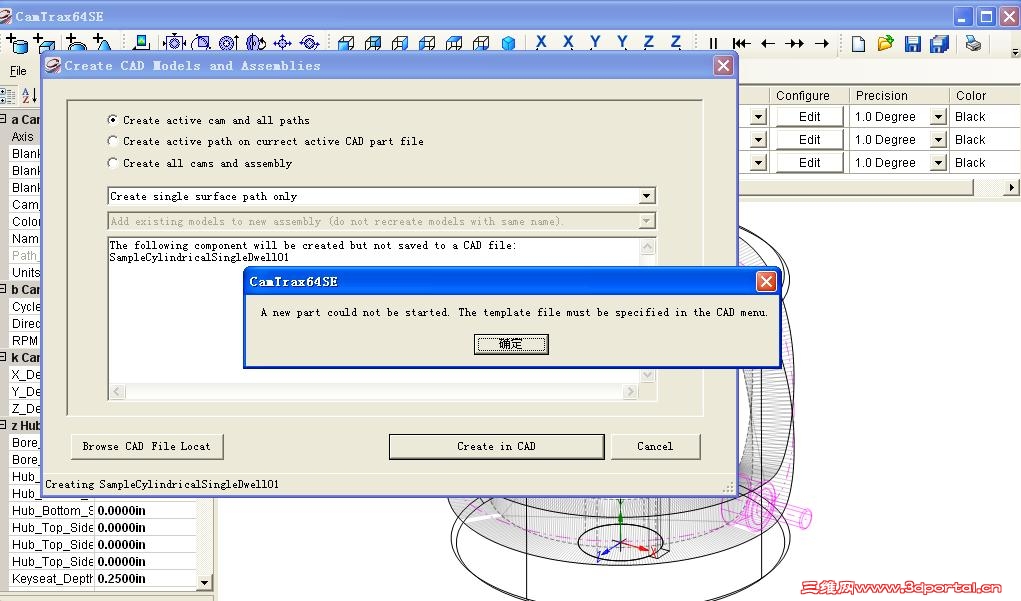The width and height of the screenshot is (1021, 601).
Task: Click the gear with up-arrow icon
Action: click(x=228, y=43)
